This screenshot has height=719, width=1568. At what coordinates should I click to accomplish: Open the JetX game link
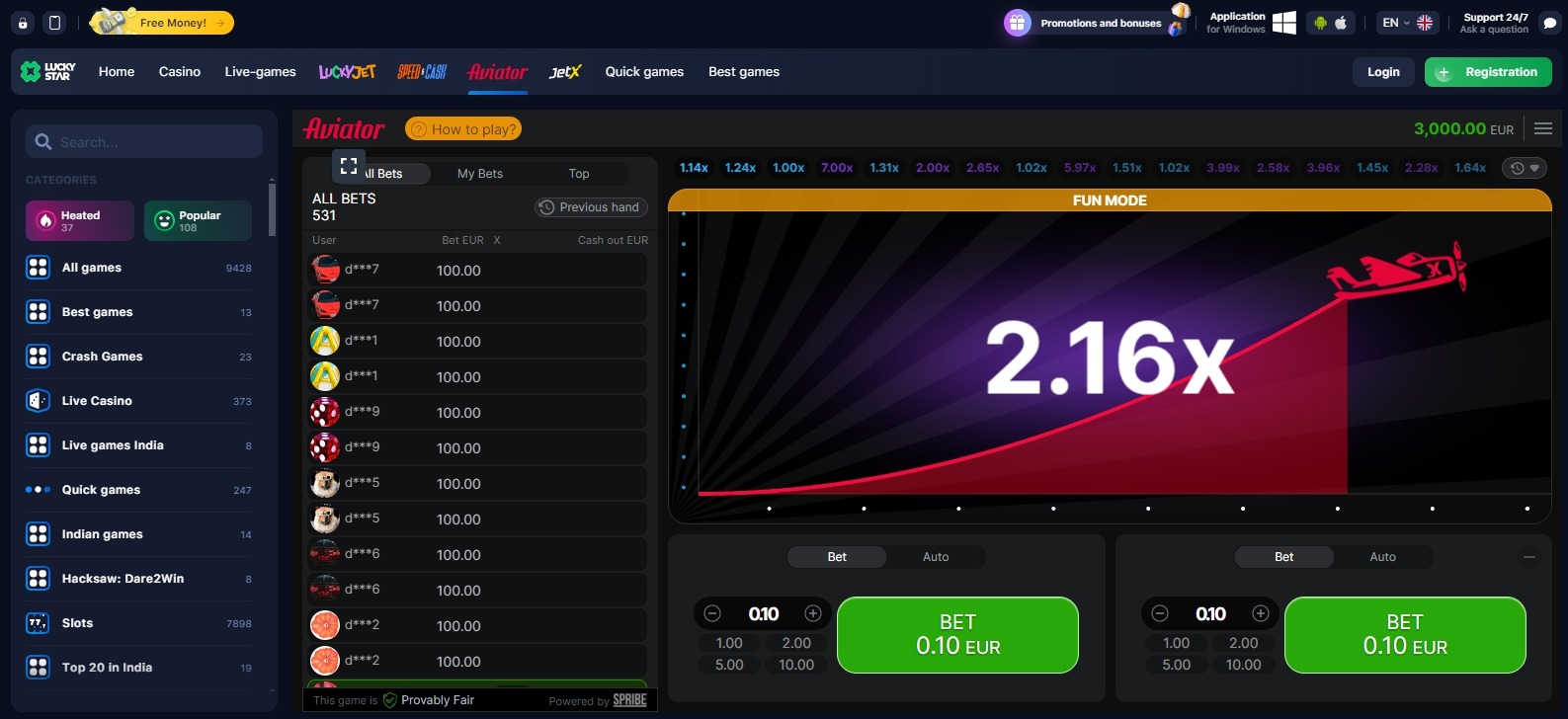click(565, 71)
